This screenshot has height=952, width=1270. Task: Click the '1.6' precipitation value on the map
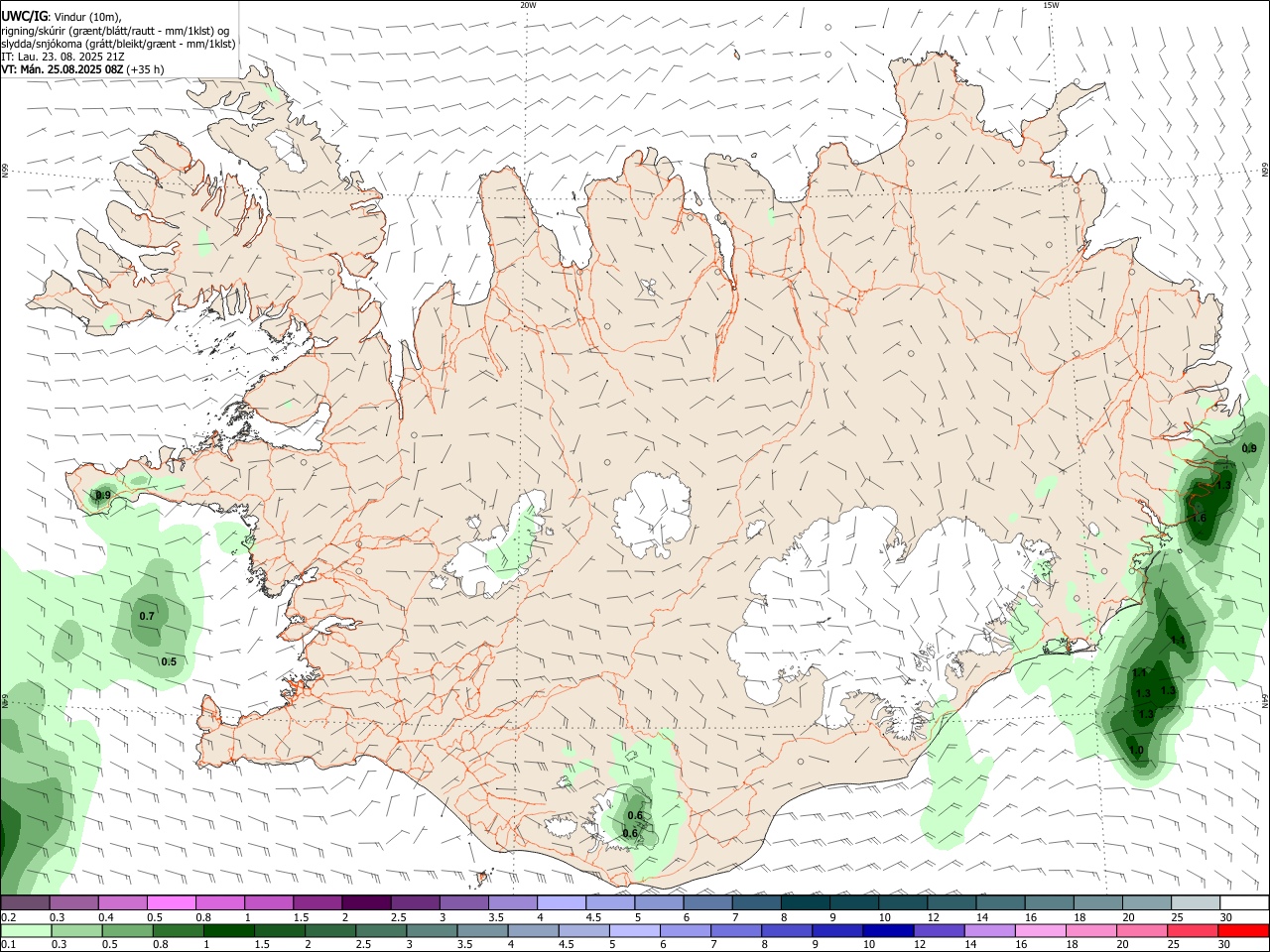click(1198, 518)
